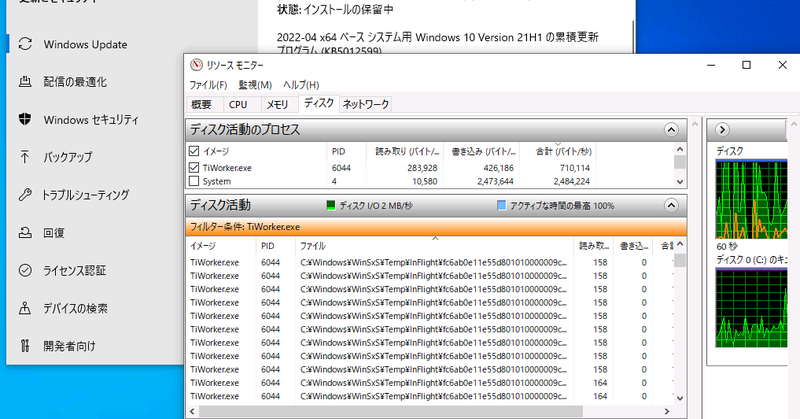
Task: Click the トラブルシューティング wrench icon
Action: click(x=25, y=195)
